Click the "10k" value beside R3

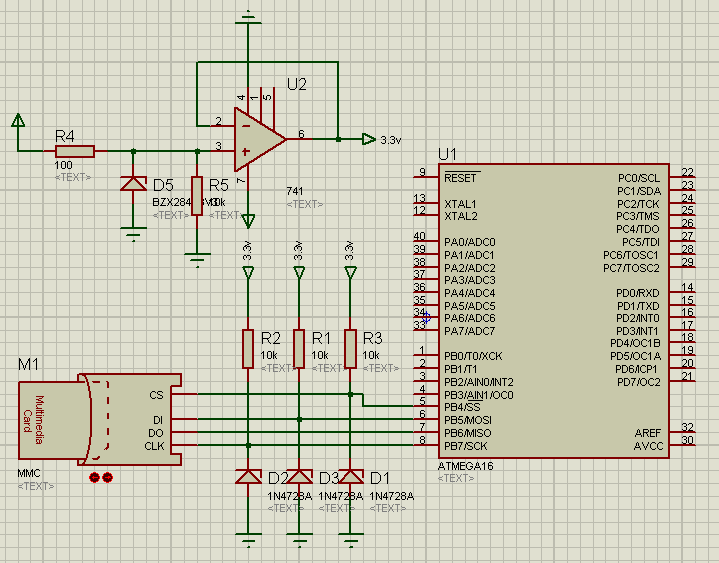coord(371,355)
